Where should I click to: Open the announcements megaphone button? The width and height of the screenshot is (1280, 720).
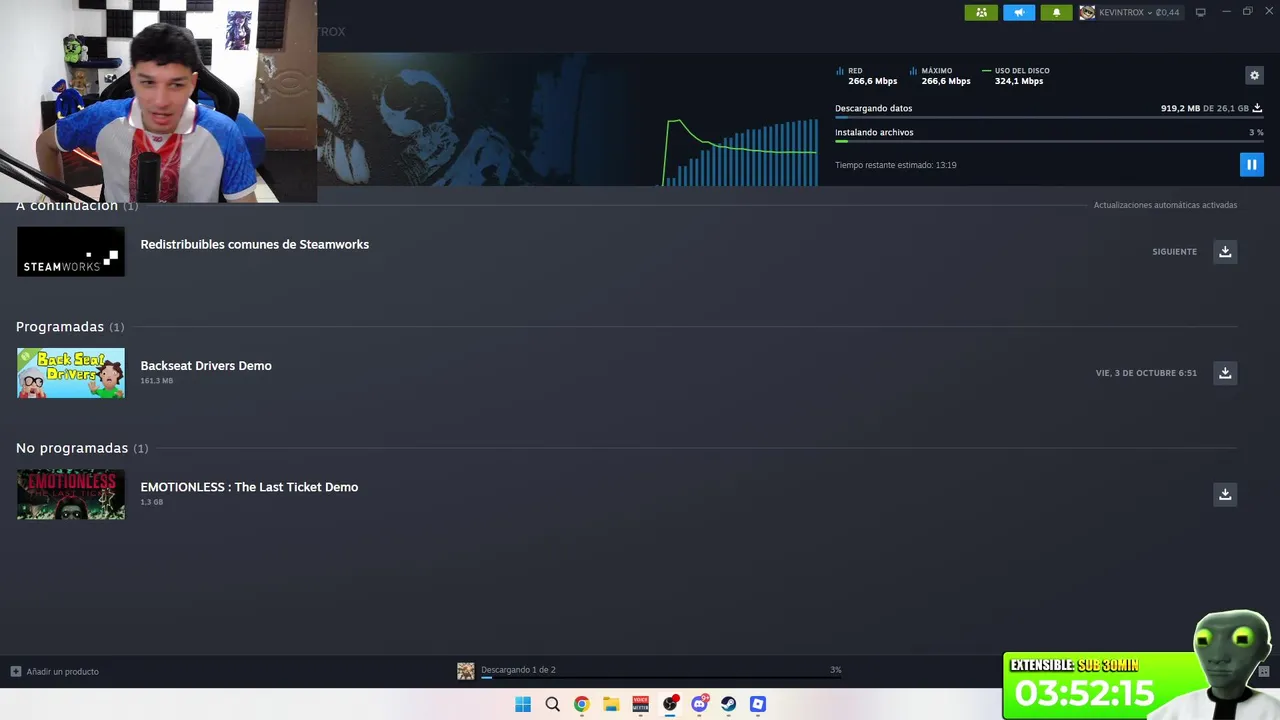point(1019,12)
